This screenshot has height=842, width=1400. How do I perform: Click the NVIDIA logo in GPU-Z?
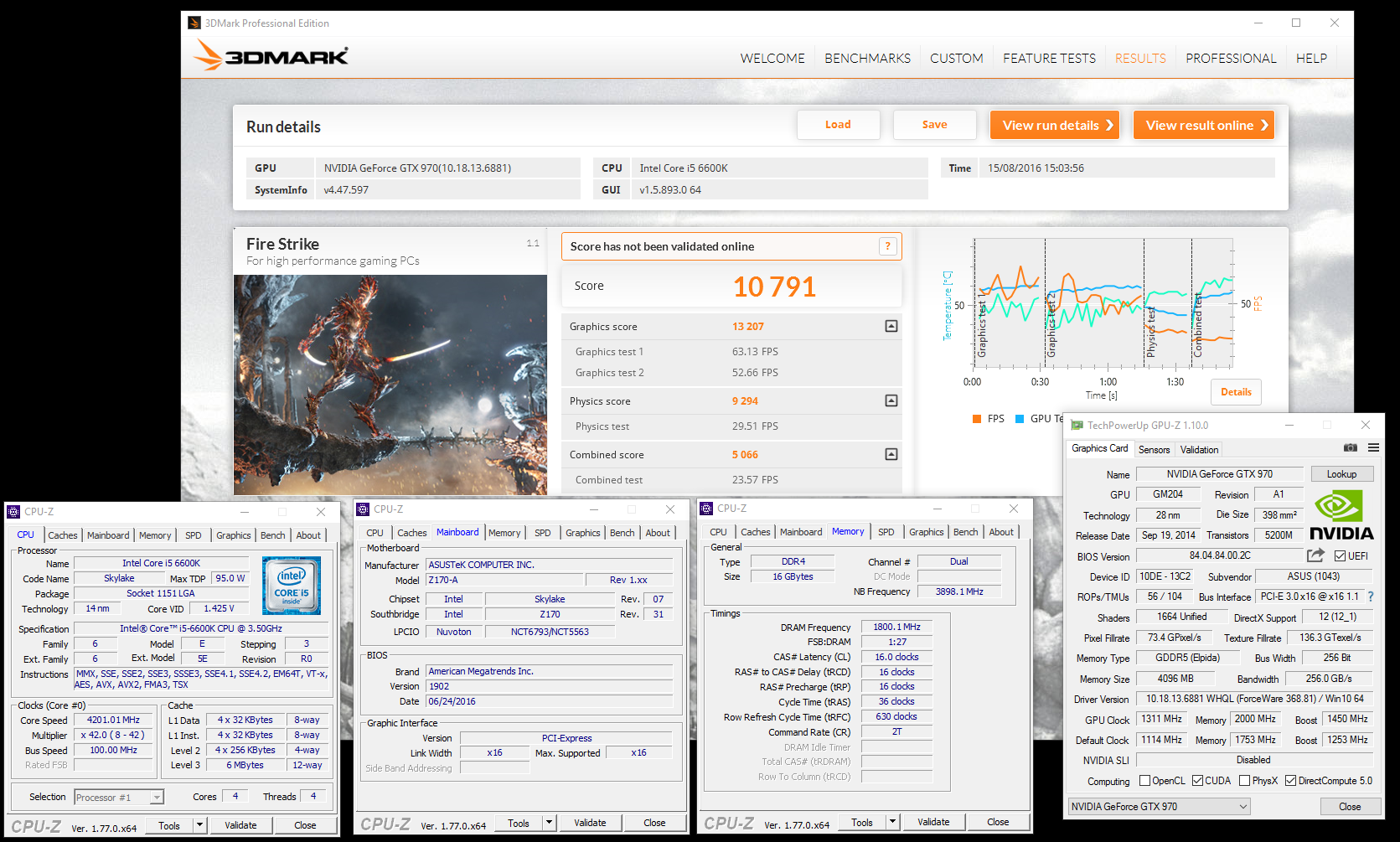(x=1341, y=515)
